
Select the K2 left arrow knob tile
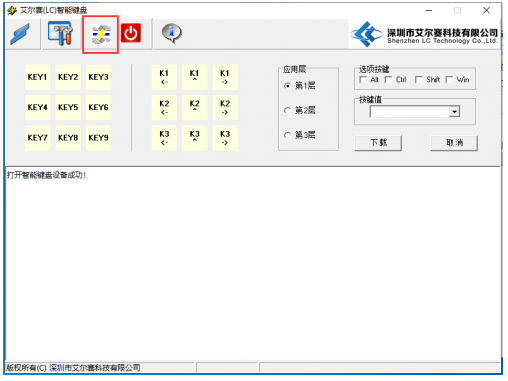[x=164, y=108]
